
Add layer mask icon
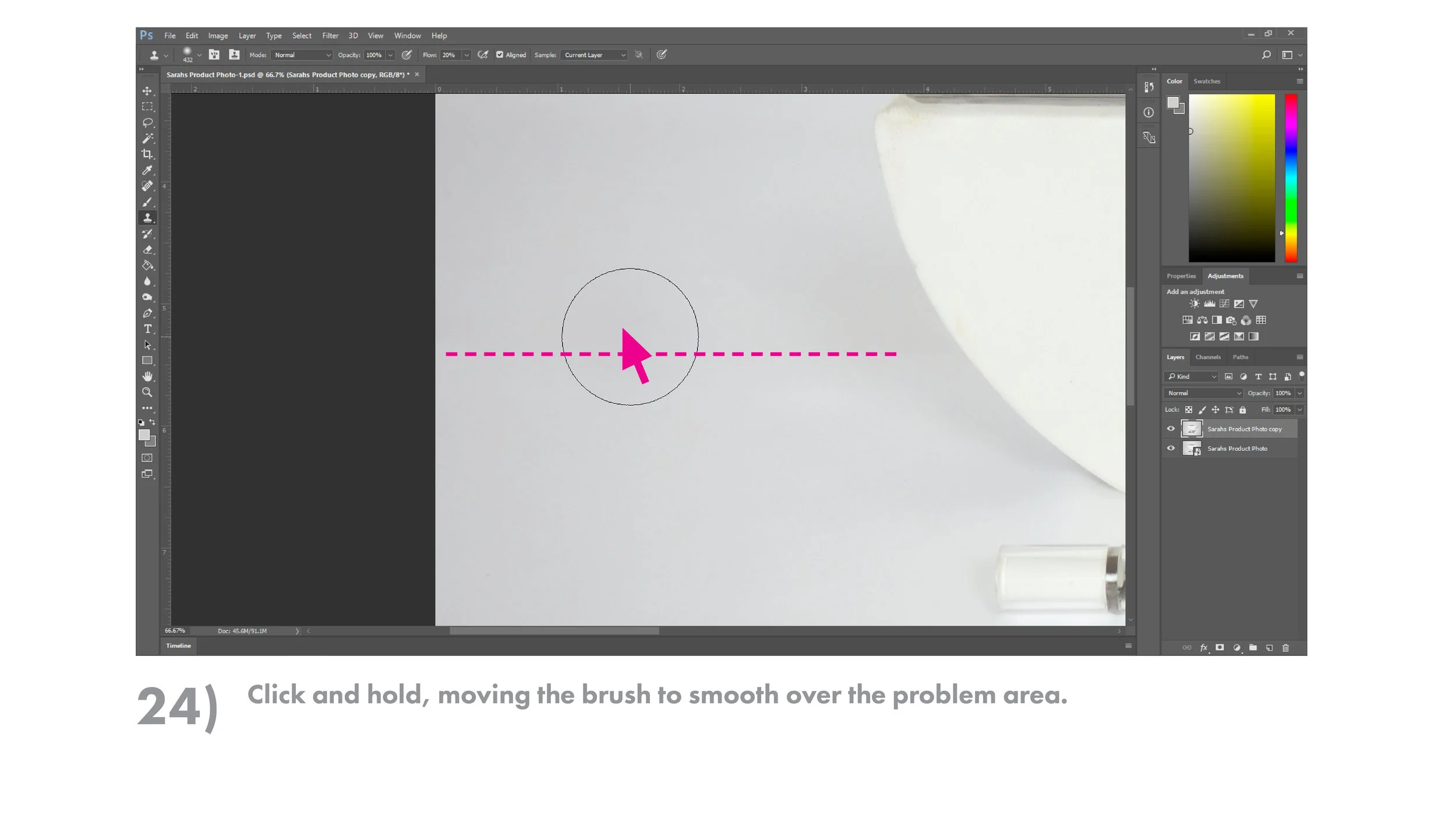1220,647
